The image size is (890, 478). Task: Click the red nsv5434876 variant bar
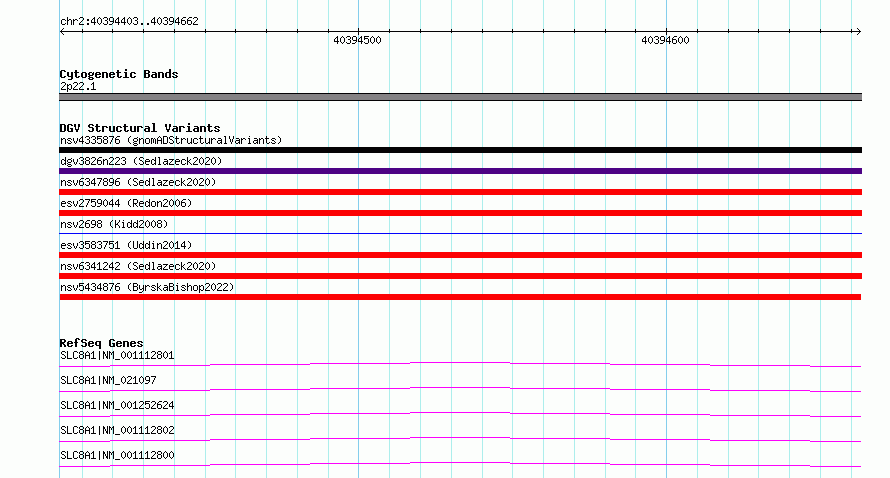pyautogui.click(x=460, y=297)
